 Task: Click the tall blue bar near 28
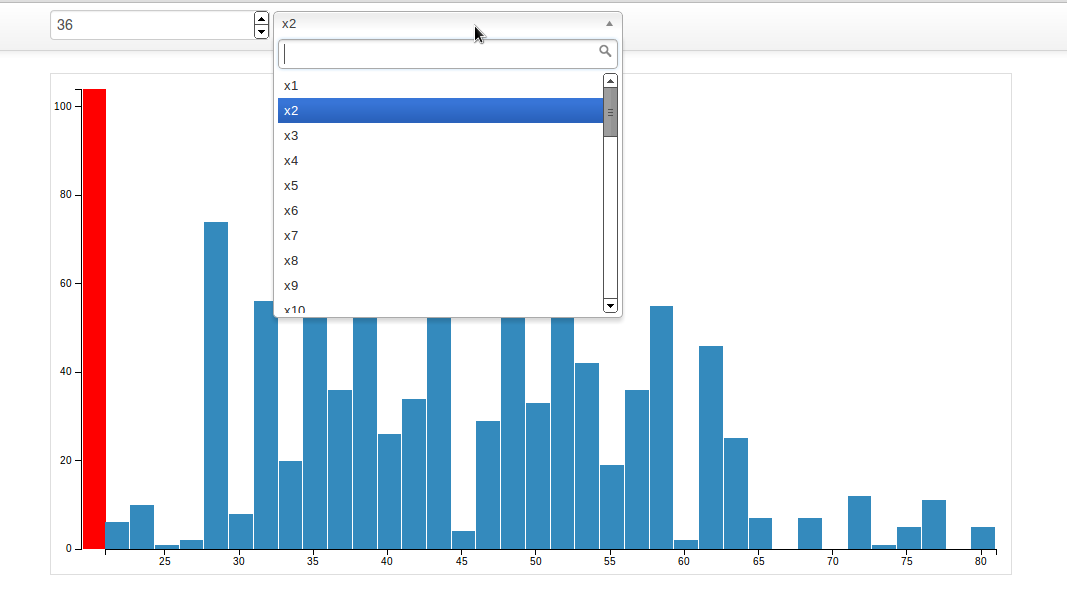pos(216,385)
